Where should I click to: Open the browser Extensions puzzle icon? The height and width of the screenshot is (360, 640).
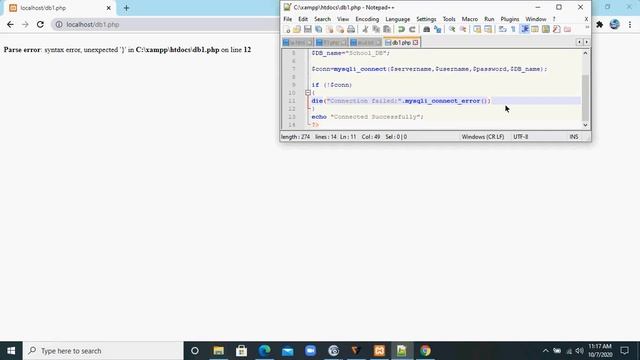(x=599, y=24)
